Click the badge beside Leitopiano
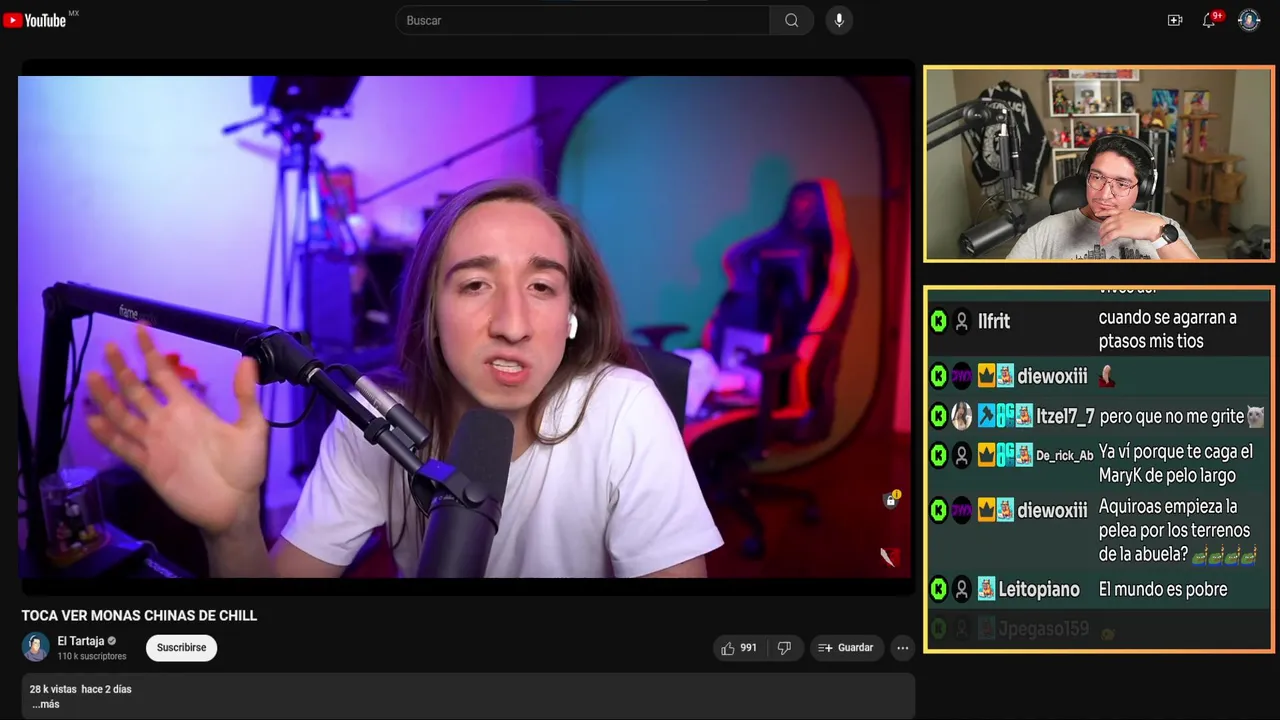 (x=986, y=590)
